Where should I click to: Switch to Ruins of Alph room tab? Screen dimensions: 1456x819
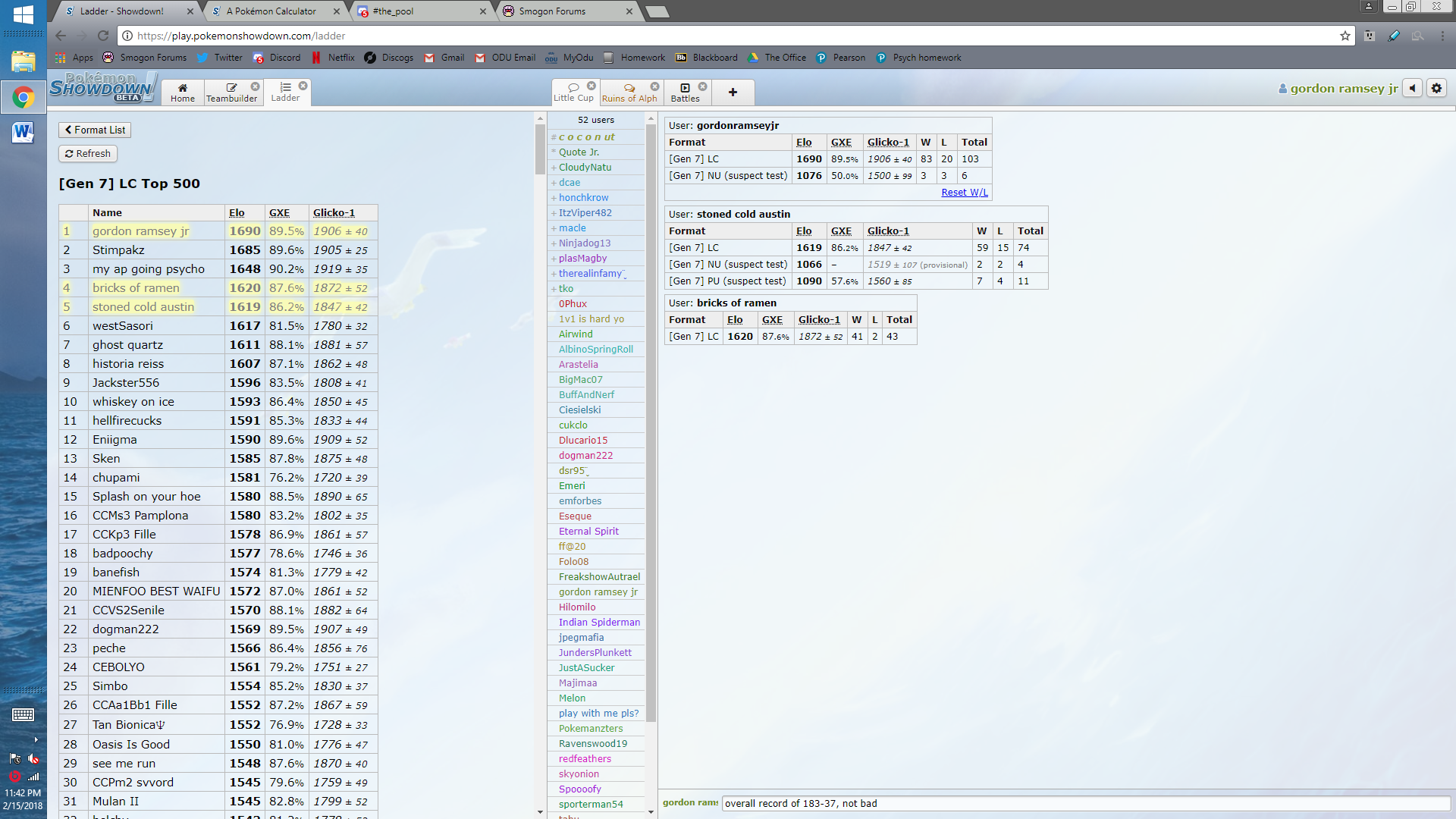click(x=629, y=93)
